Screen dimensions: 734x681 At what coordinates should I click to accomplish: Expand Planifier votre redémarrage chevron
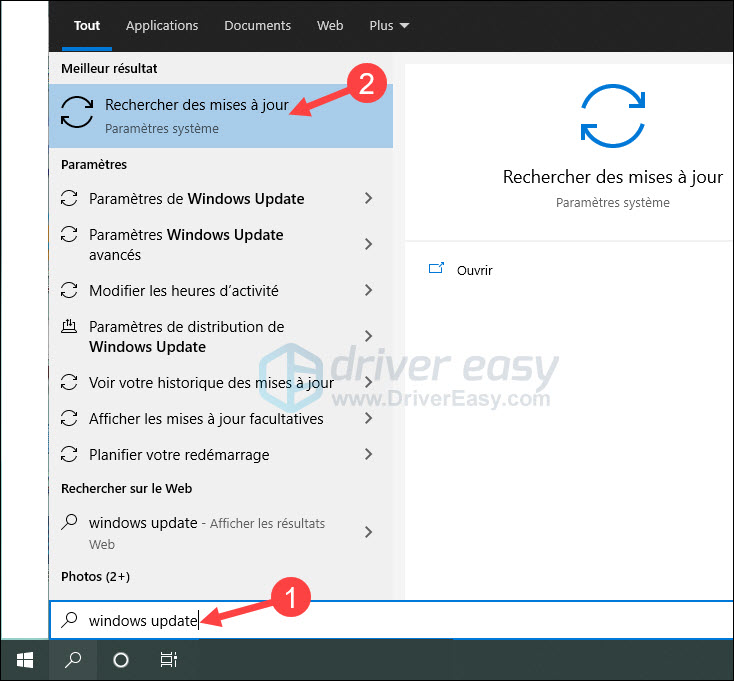368,454
